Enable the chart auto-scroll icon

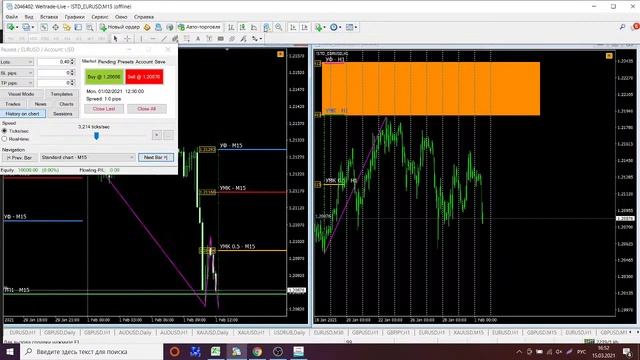pyautogui.click(x=293, y=27)
